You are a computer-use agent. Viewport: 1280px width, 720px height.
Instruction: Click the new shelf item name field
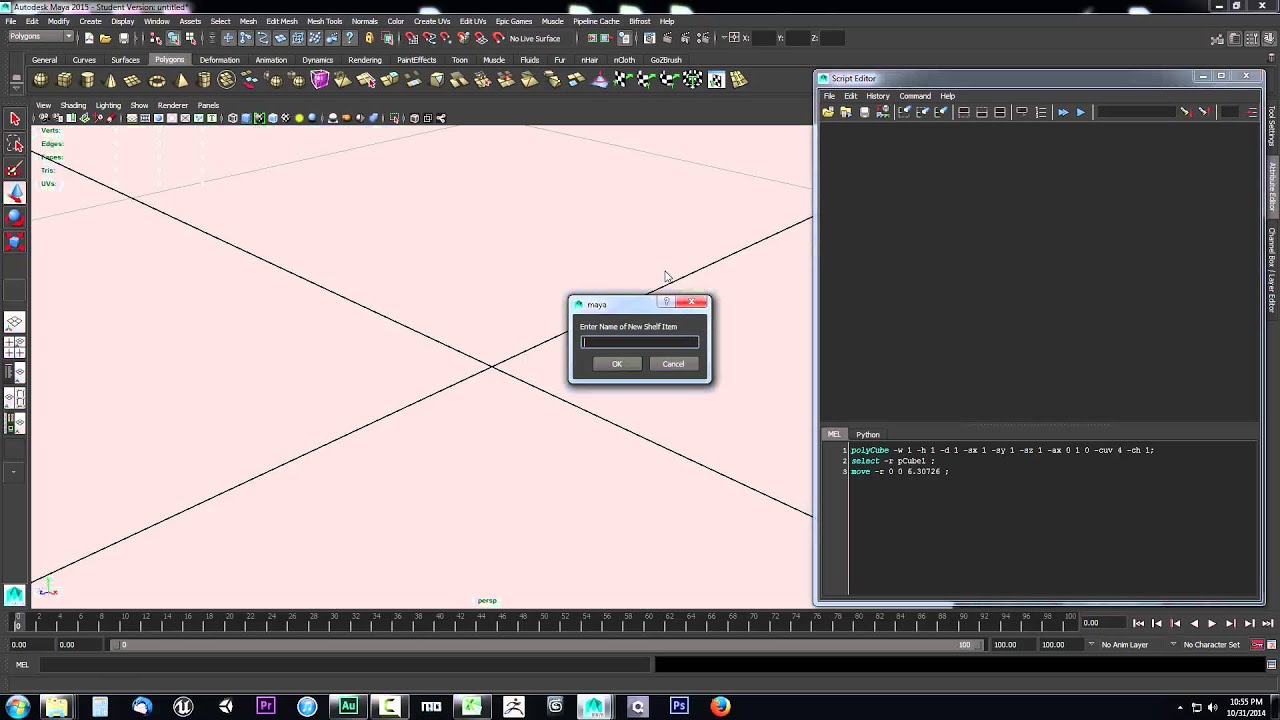tap(640, 342)
